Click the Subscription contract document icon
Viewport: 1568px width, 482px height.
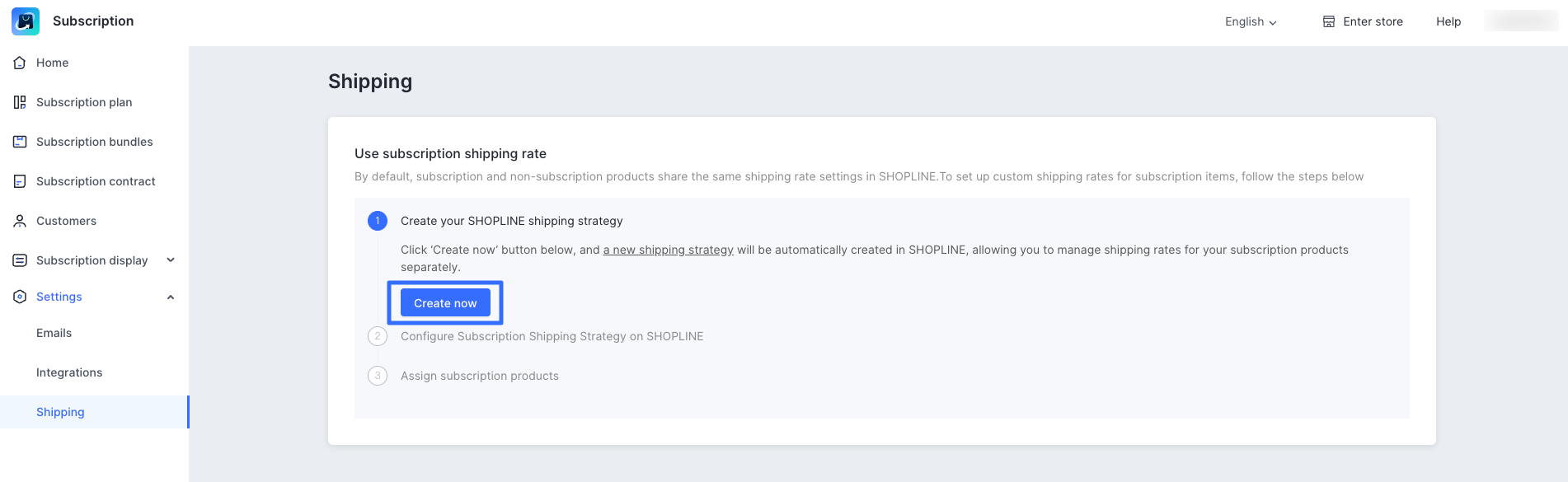pyautogui.click(x=20, y=181)
